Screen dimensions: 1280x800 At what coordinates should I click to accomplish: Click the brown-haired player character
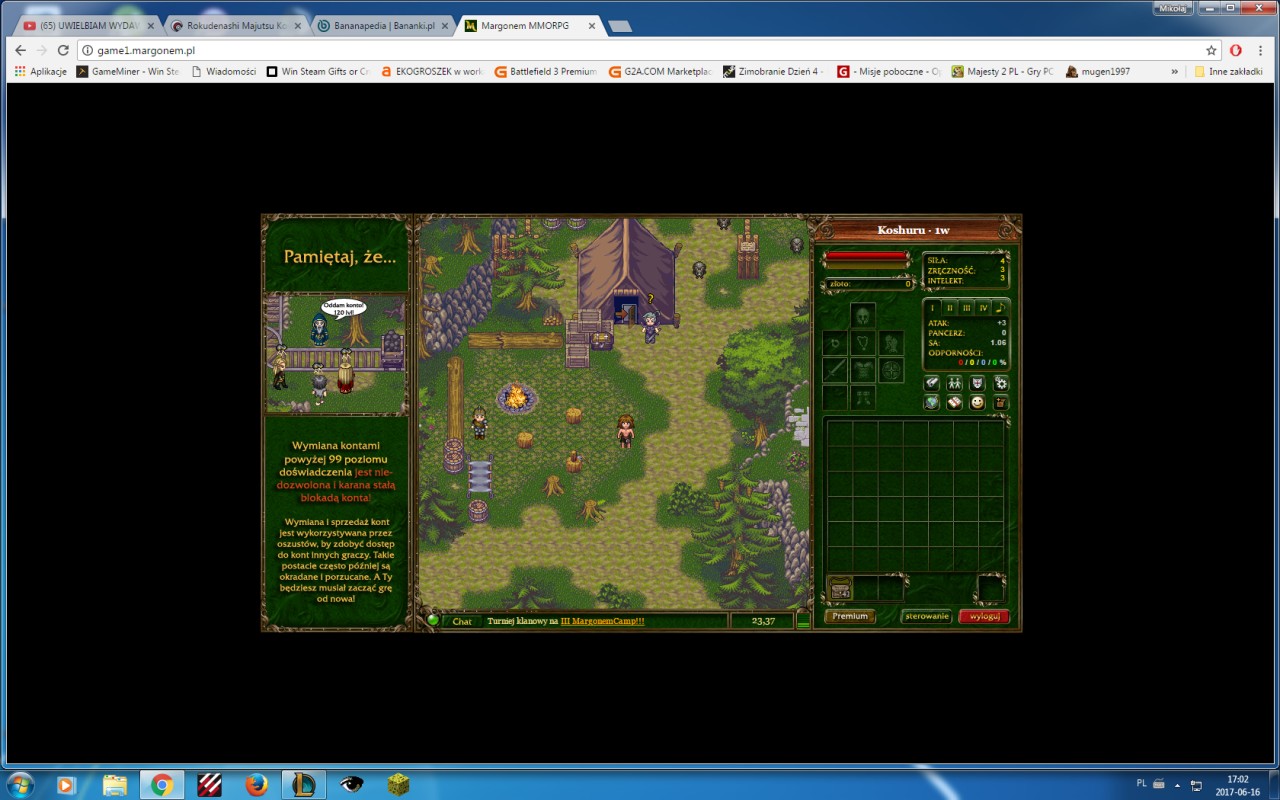pos(626,430)
